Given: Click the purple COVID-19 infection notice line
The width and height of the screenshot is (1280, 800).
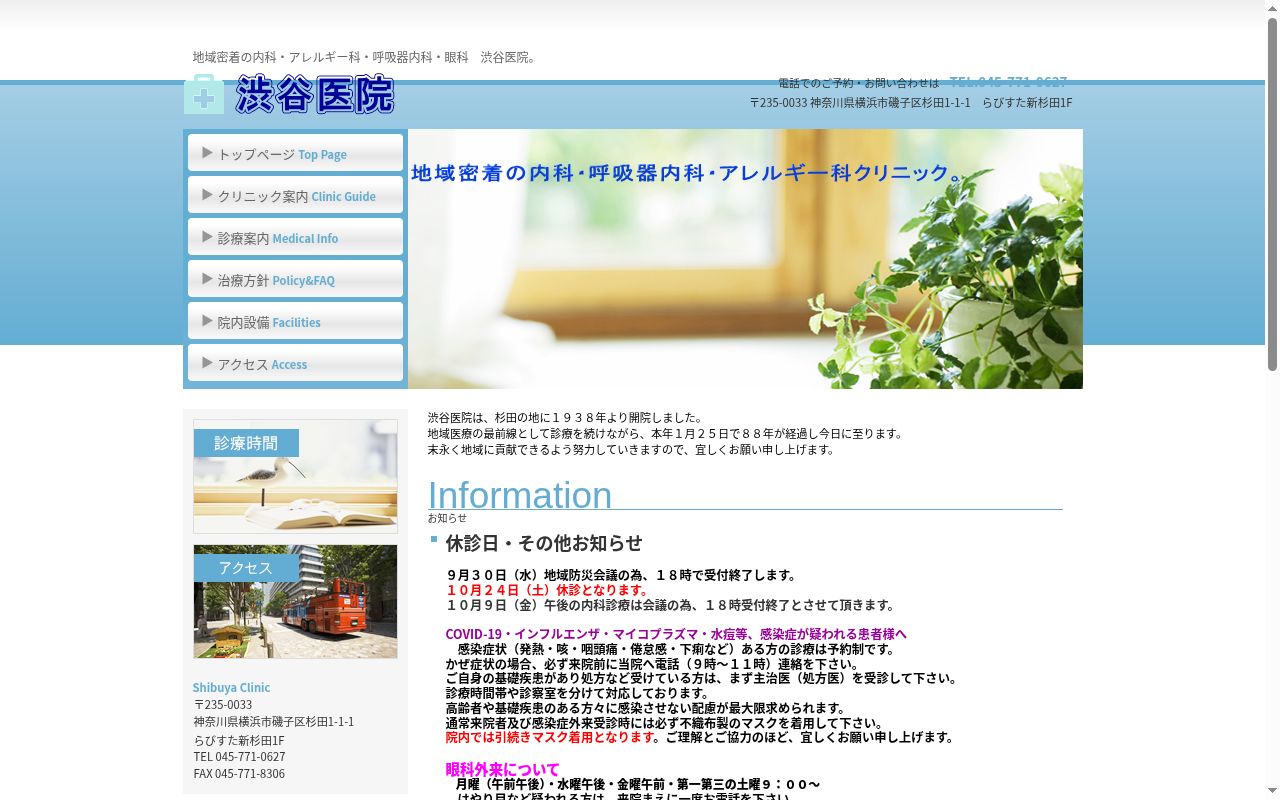Looking at the screenshot, I should pyautogui.click(x=676, y=634).
